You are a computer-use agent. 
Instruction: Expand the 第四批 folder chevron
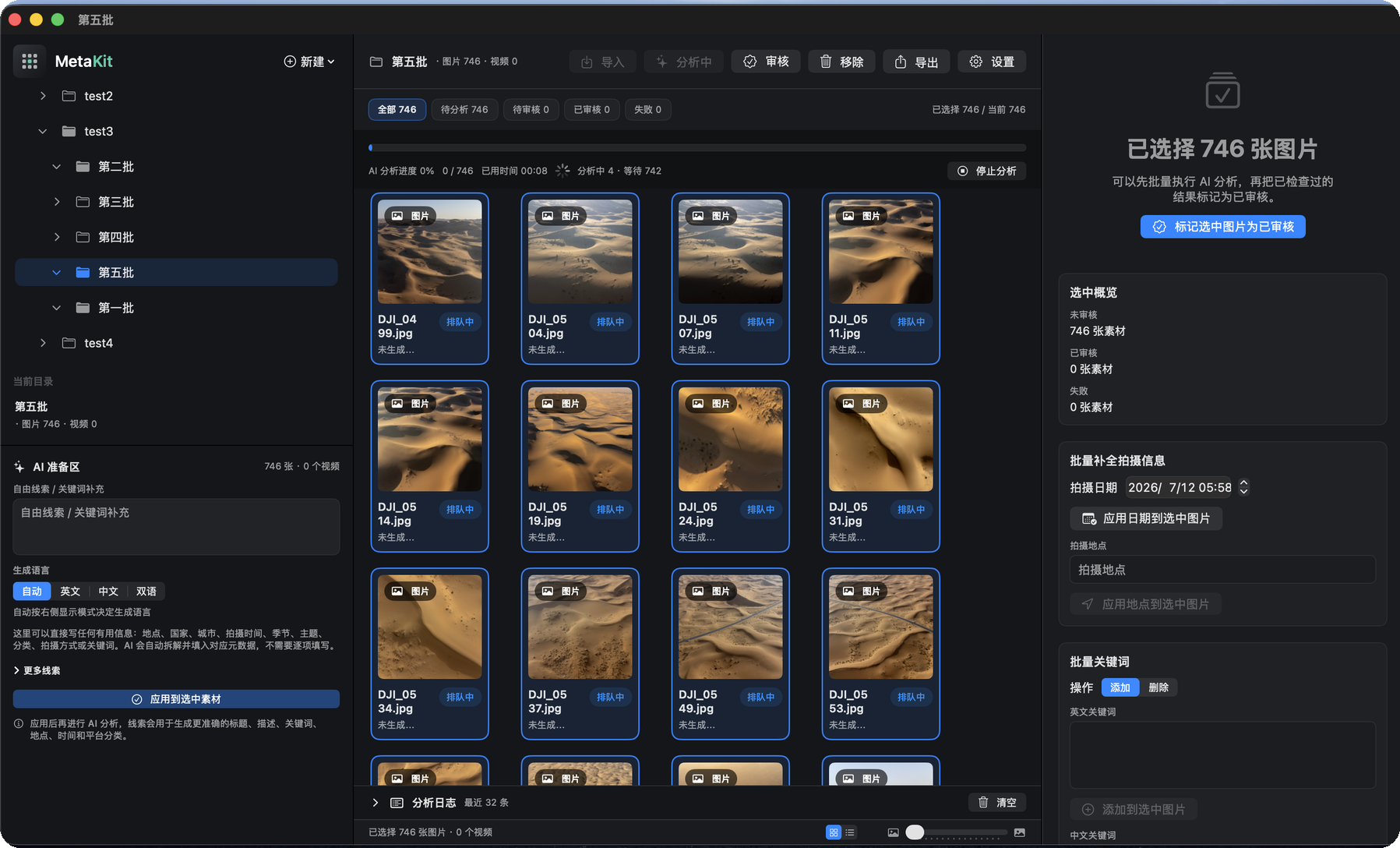pyautogui.click(x=57, y=237)
